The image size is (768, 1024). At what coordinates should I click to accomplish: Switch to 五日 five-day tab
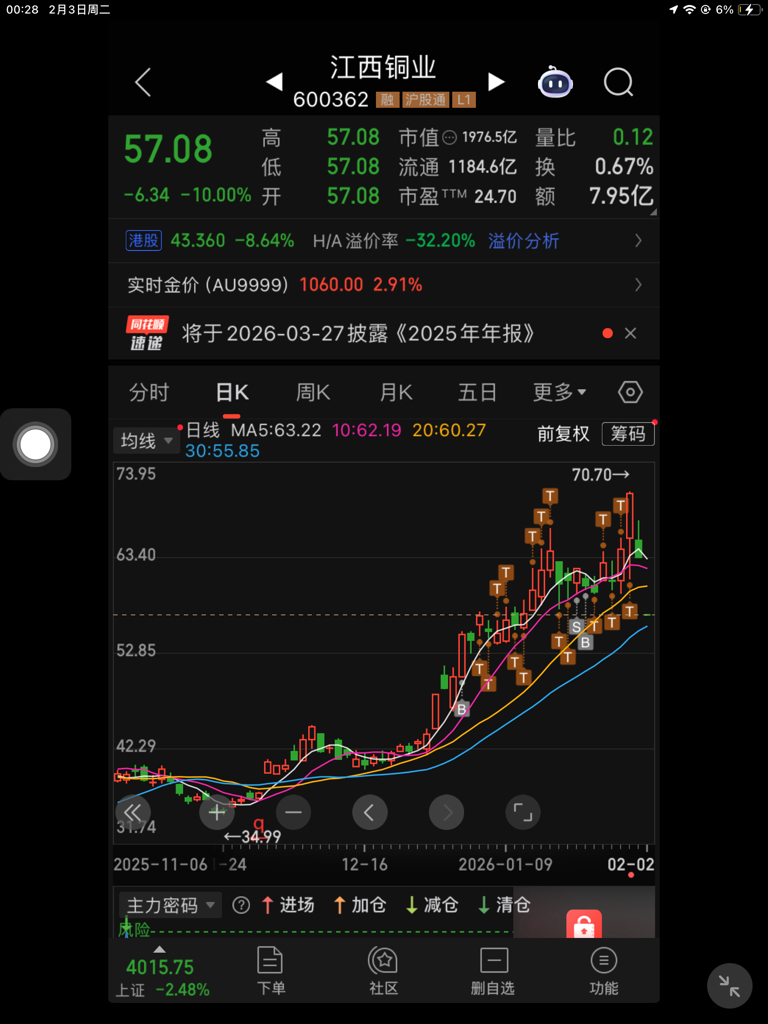click(477, 392)
